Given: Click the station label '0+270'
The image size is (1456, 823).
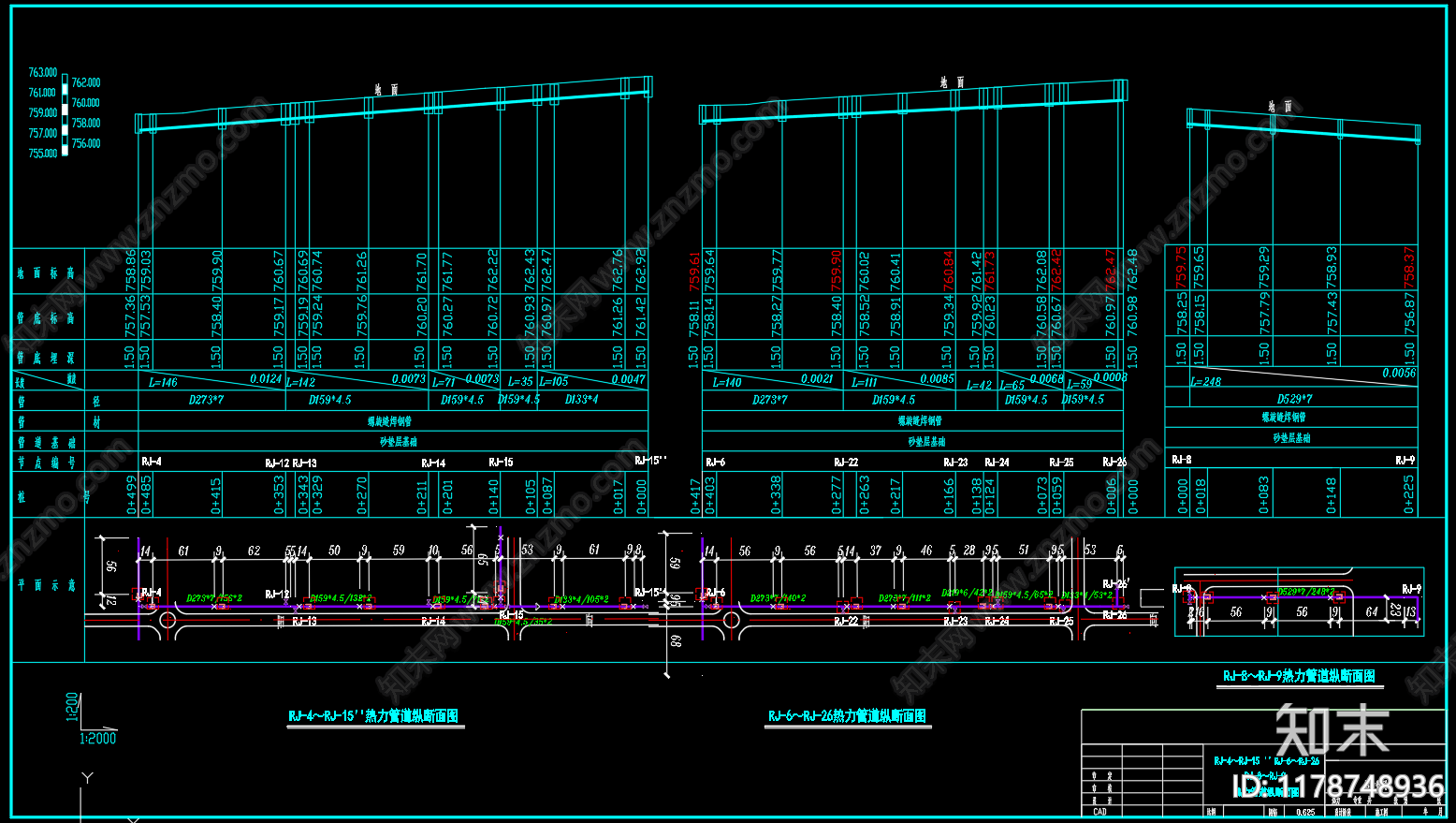Looking at the screenshot, I should coord(362,494).
